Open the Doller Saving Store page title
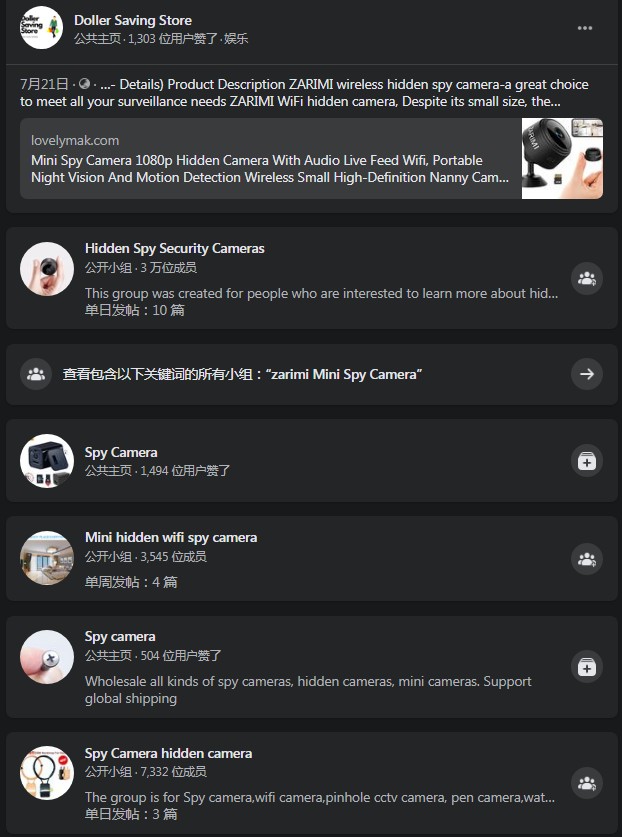This screenshot has width=622, height=837. [x=133, y=20]
